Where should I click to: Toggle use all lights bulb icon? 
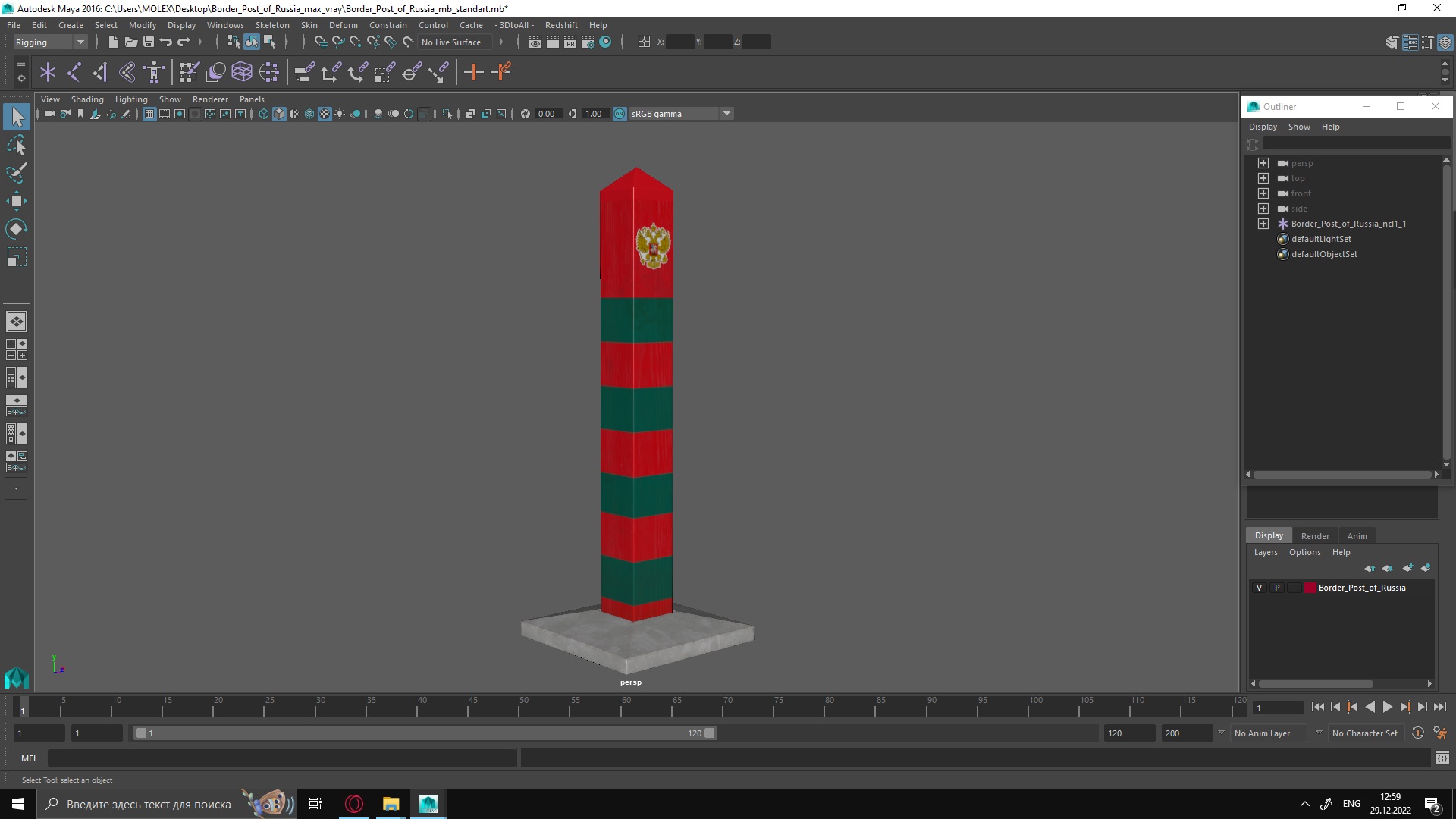[x=340, y=114]
